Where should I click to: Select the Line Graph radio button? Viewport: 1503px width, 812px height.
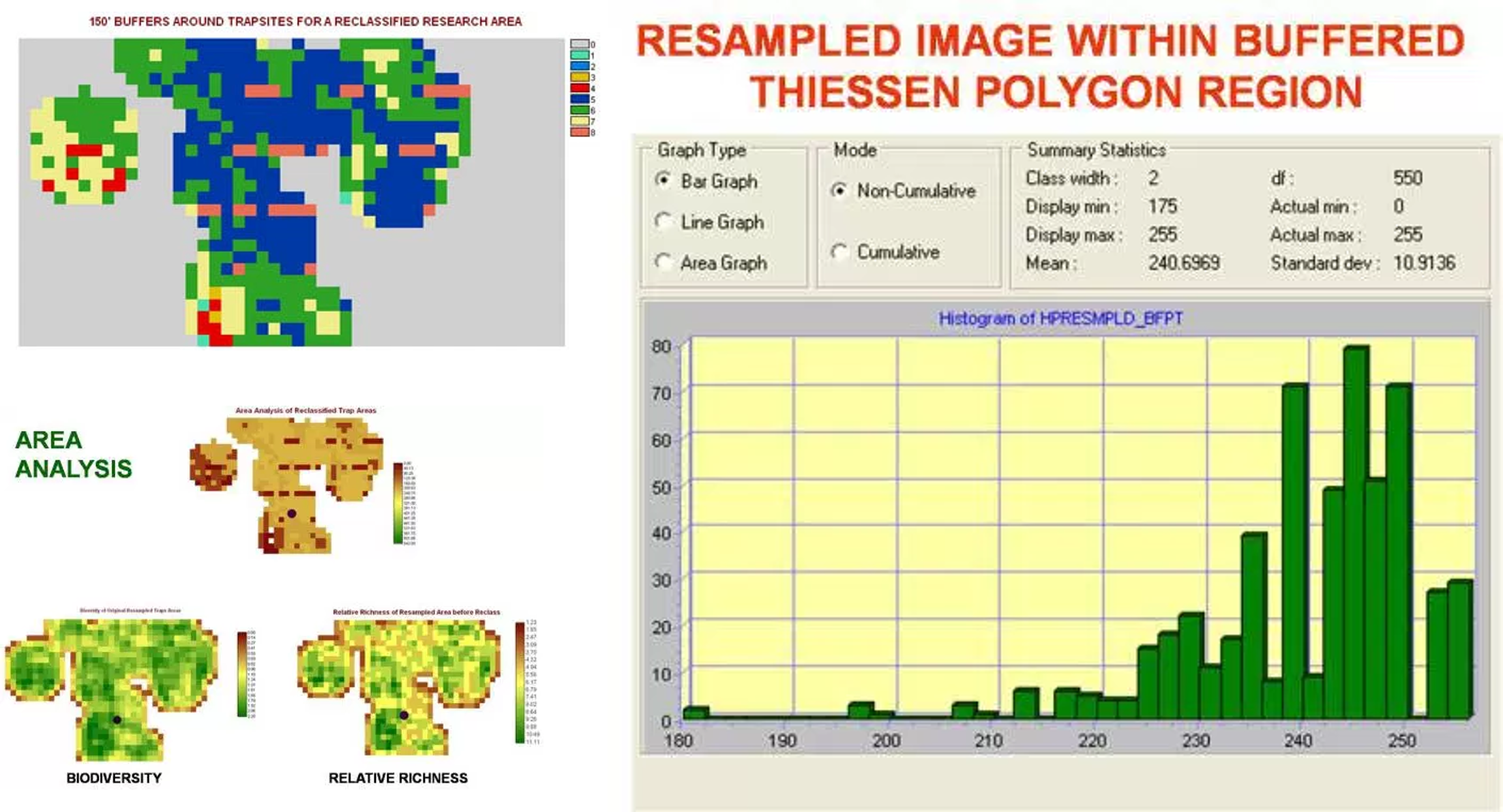pos(662,221)
